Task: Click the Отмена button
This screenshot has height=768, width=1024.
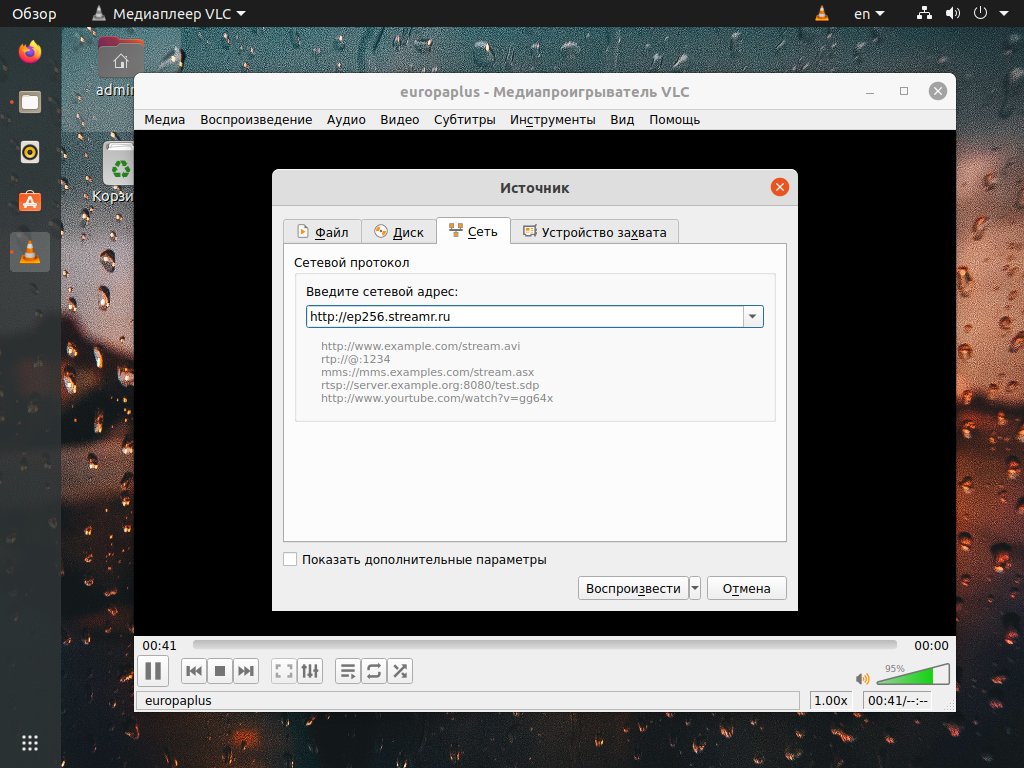Action: pos(746,588)
